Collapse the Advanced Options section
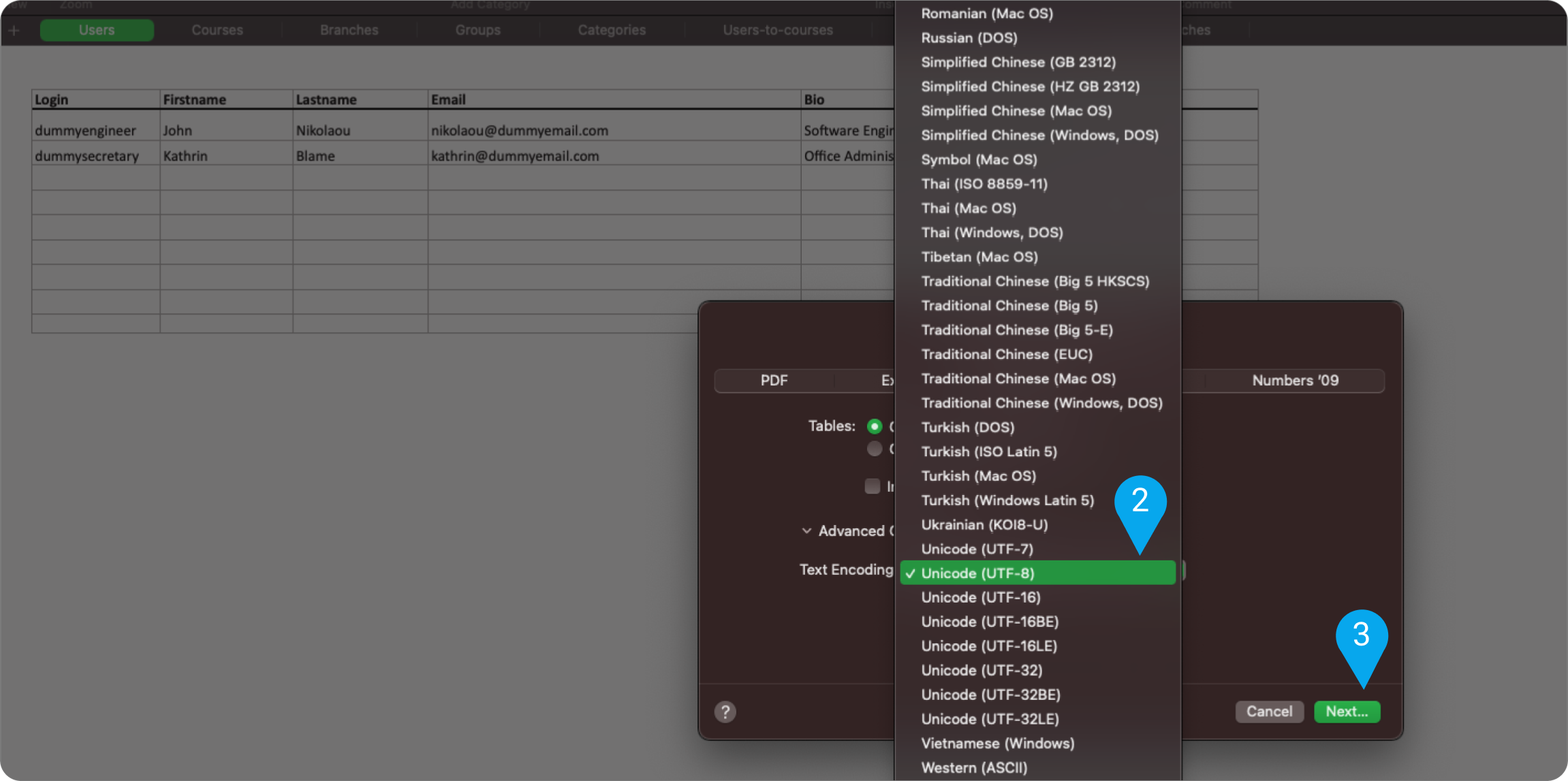 tap(807, 530)
